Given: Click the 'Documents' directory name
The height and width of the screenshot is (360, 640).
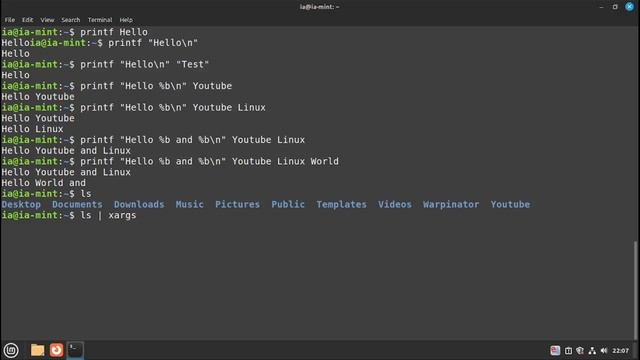Looking at the screenshot, I should point(77,204).
